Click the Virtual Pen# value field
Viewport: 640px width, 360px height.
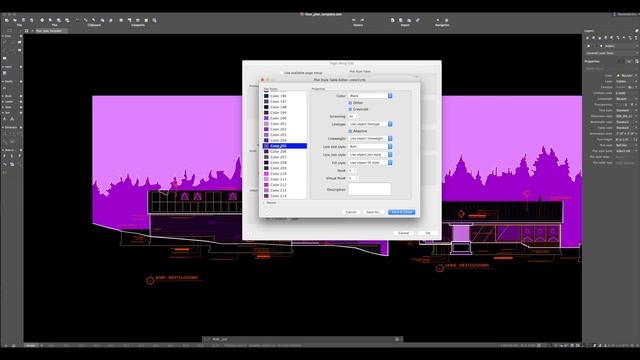353,178
